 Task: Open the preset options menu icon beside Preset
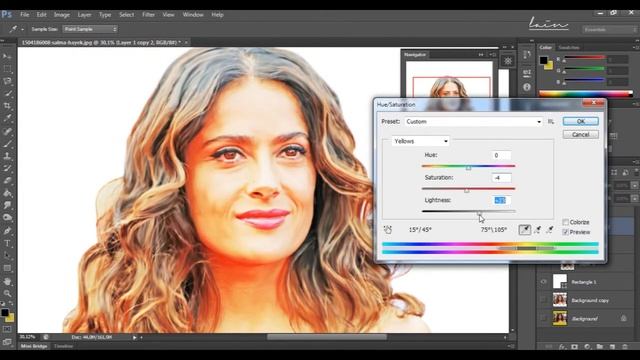coord(551,122)
